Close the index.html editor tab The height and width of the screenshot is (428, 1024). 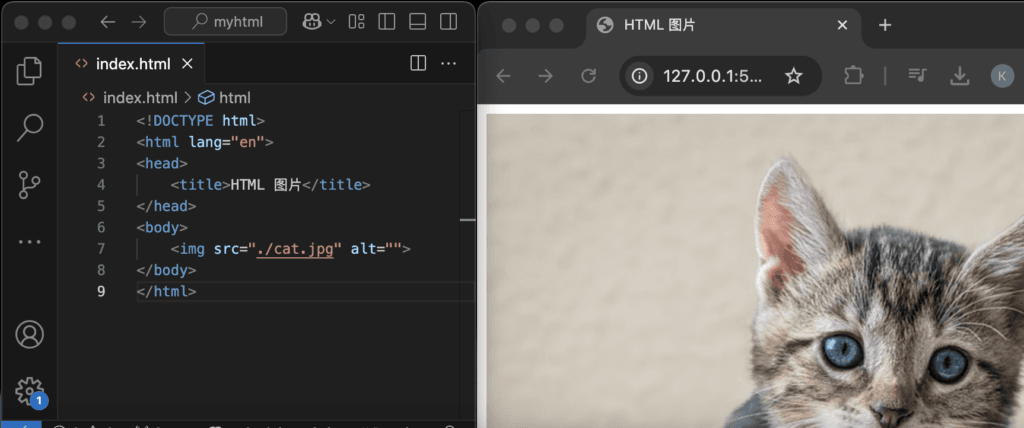click(187, 63)
